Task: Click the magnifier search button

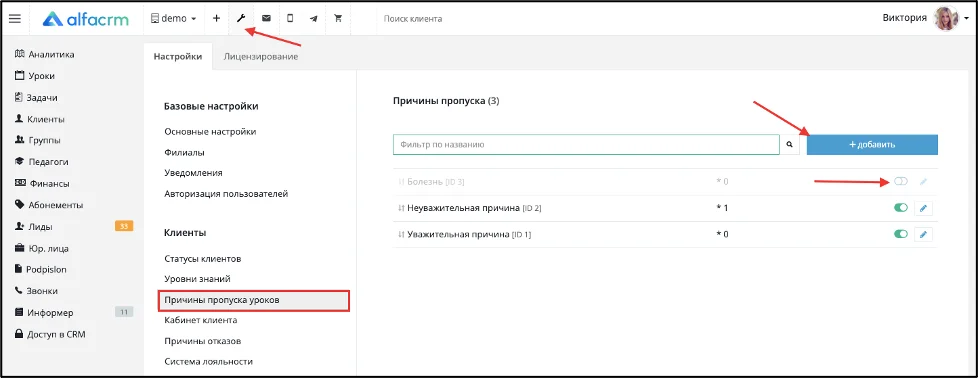Action: [x=790, y=144]
